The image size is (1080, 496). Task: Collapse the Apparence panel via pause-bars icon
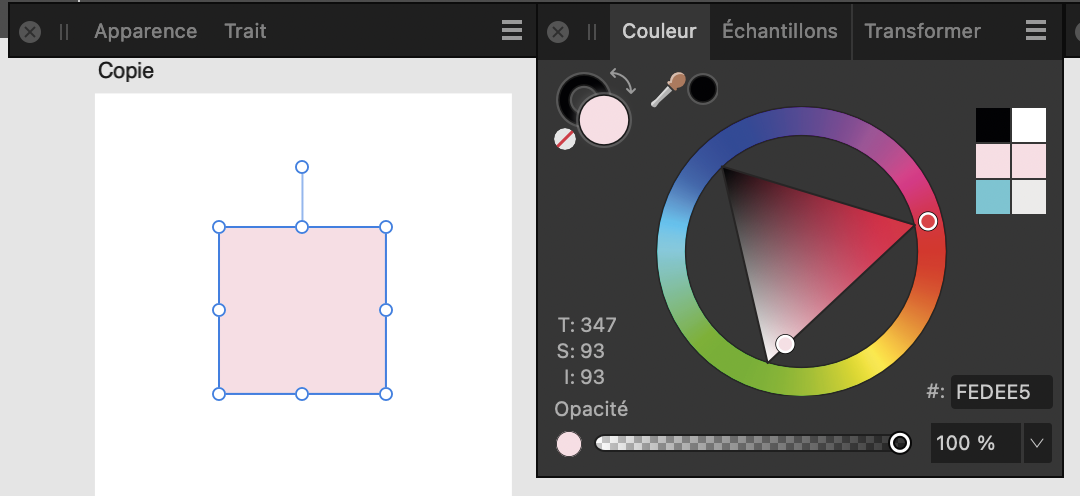coord(63,32)
